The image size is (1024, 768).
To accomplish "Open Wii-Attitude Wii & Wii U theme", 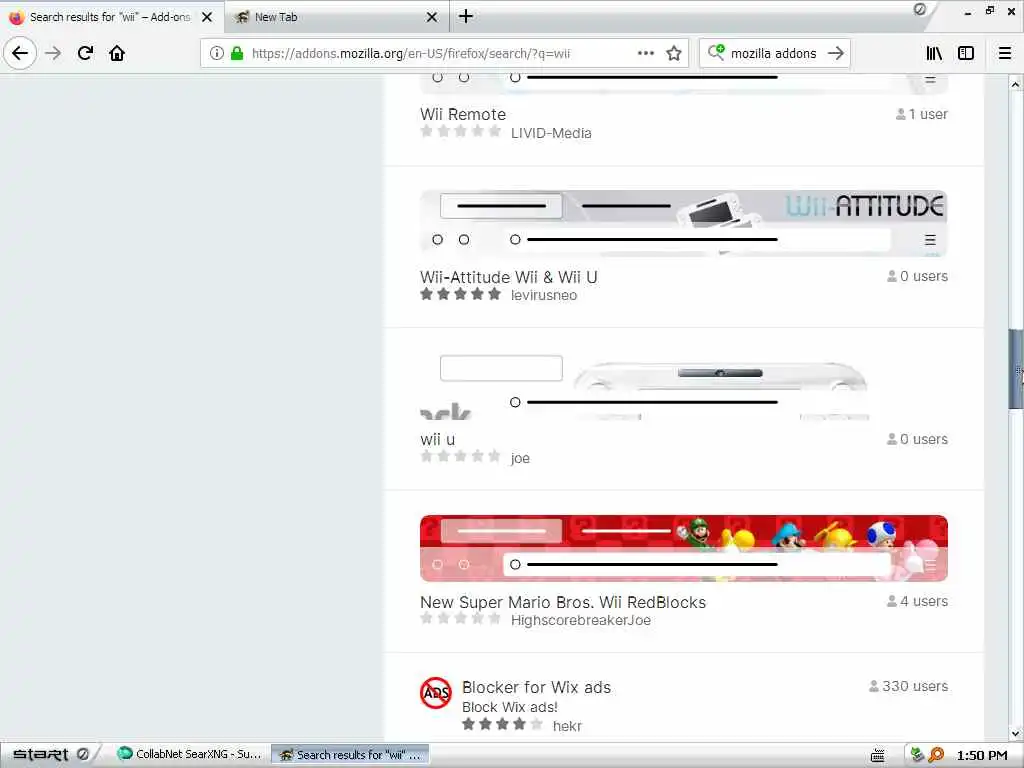I will tap(509, 277).
